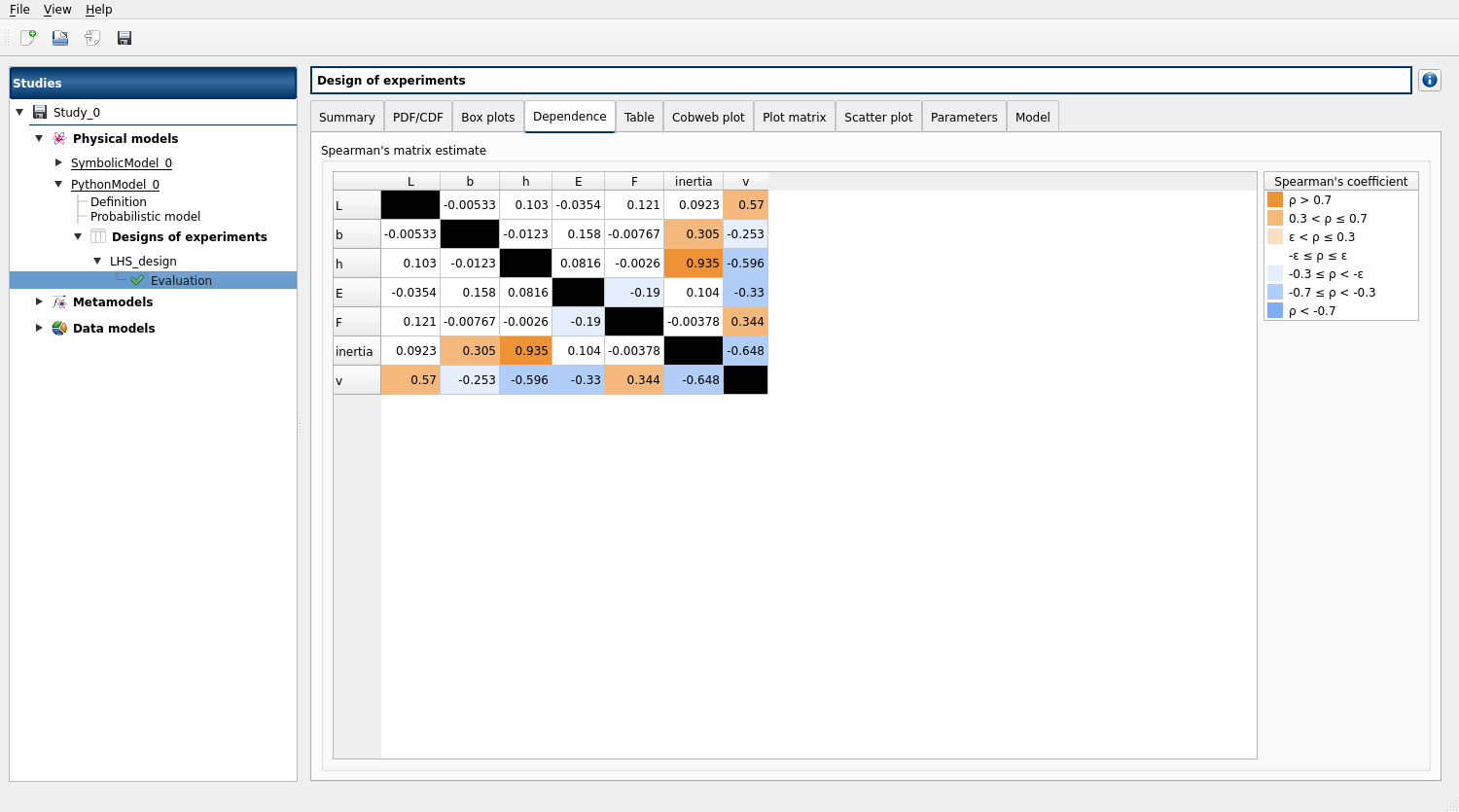Collapse the Study_0 tree node
Viewport: 1459px width, 812px height.
coord(19,112)
